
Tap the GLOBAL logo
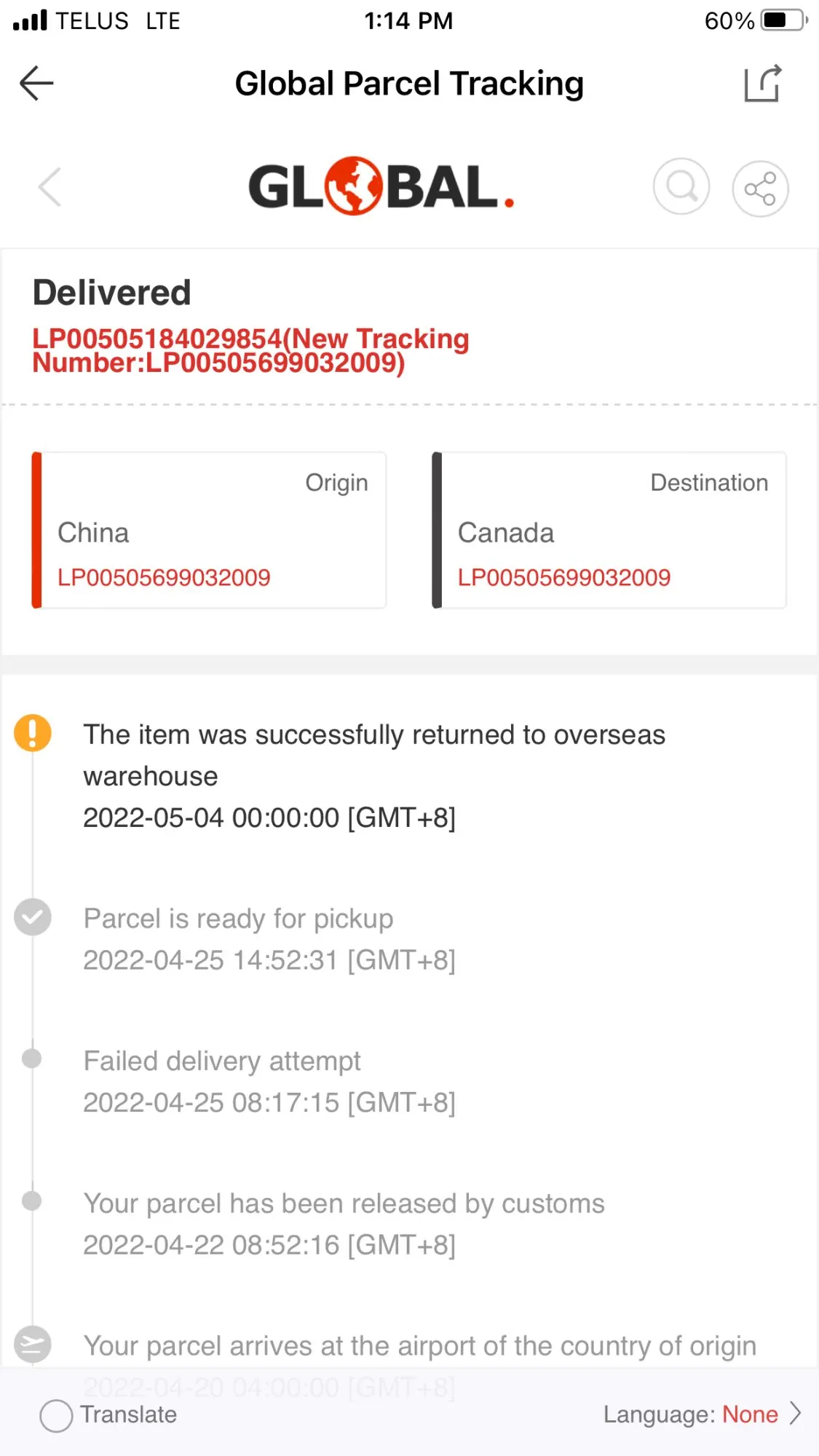381,186
